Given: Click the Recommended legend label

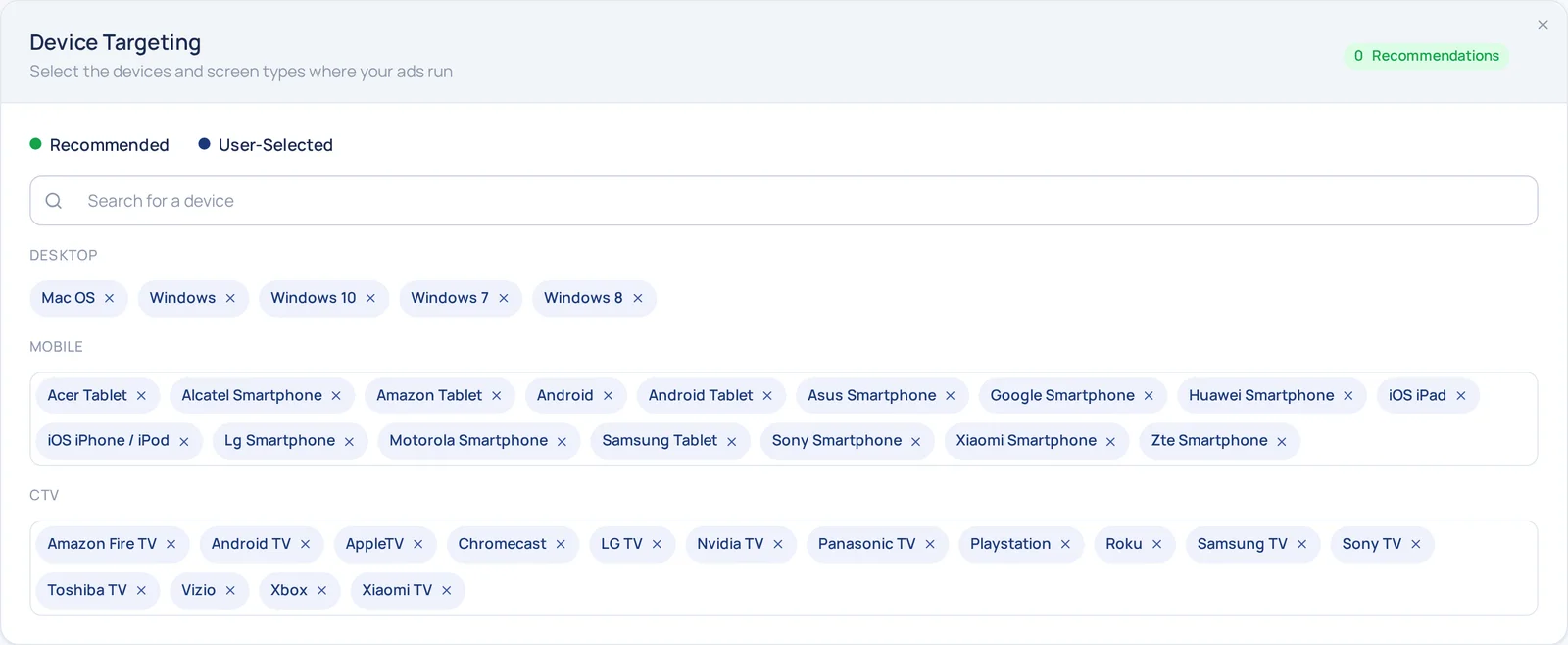Looking at the screenshot, I should pos(109,145).
